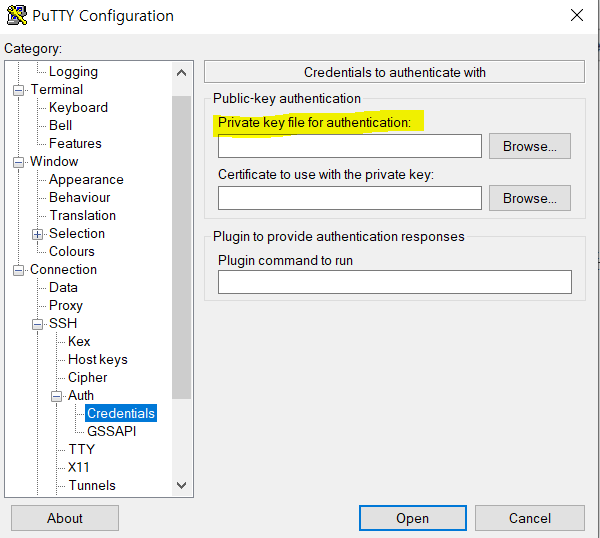Screen dimensions: 600x538
Task: Open the Keyboard settings category
Action: pyautogui.click(x=78, y=108)
